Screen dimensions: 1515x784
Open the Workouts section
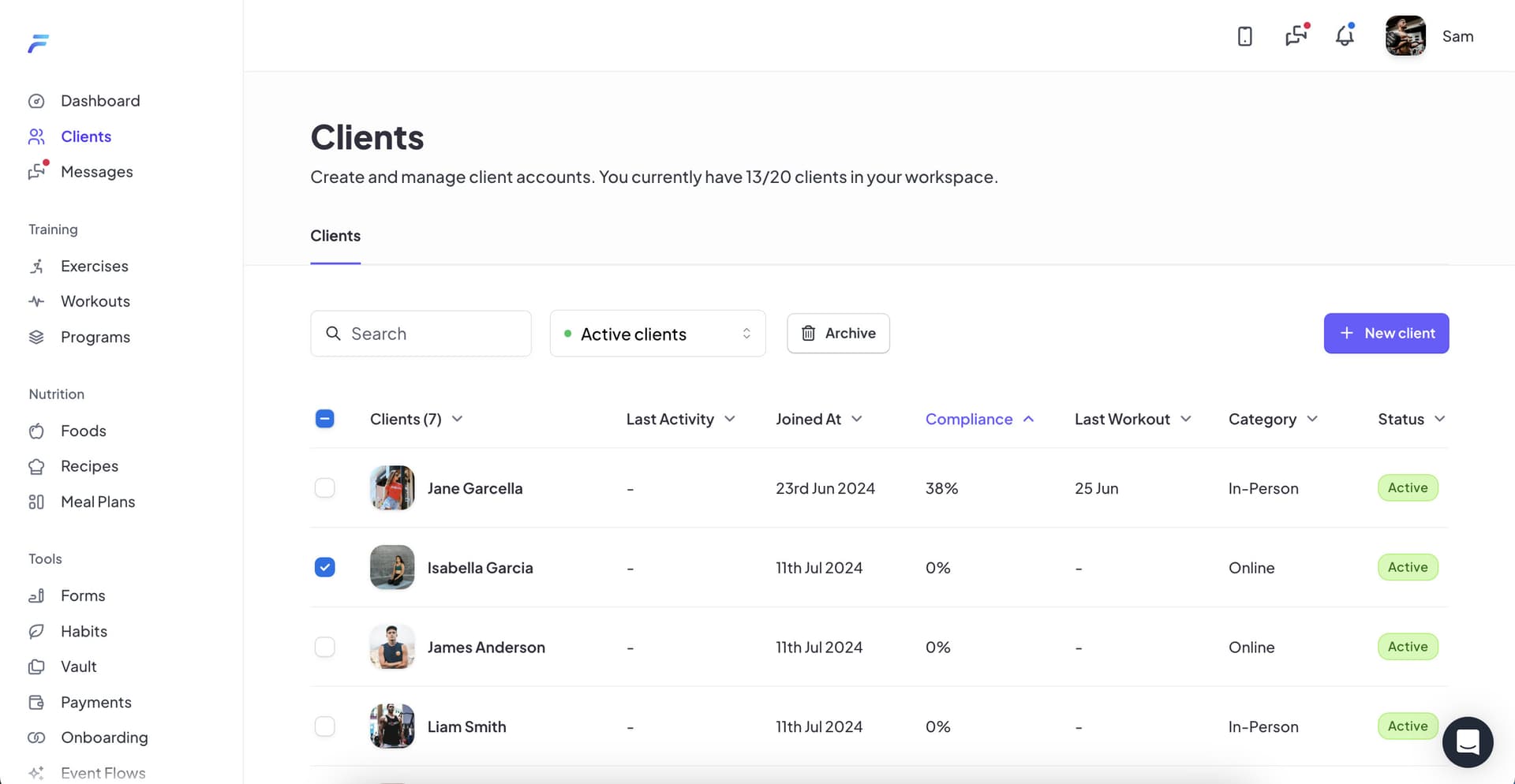(95, 301)
